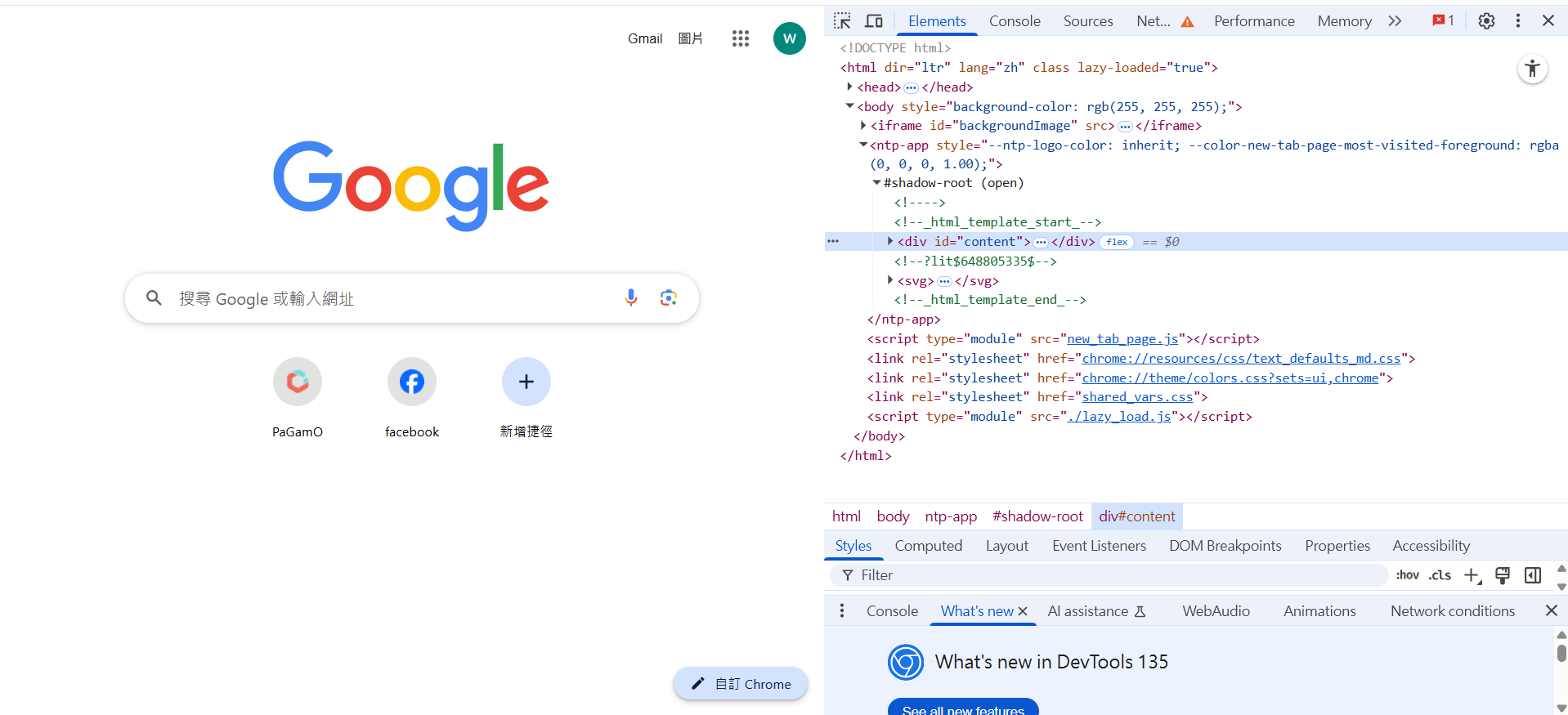Click the 自訂 Chrome customize button

(x=741, y=684)
